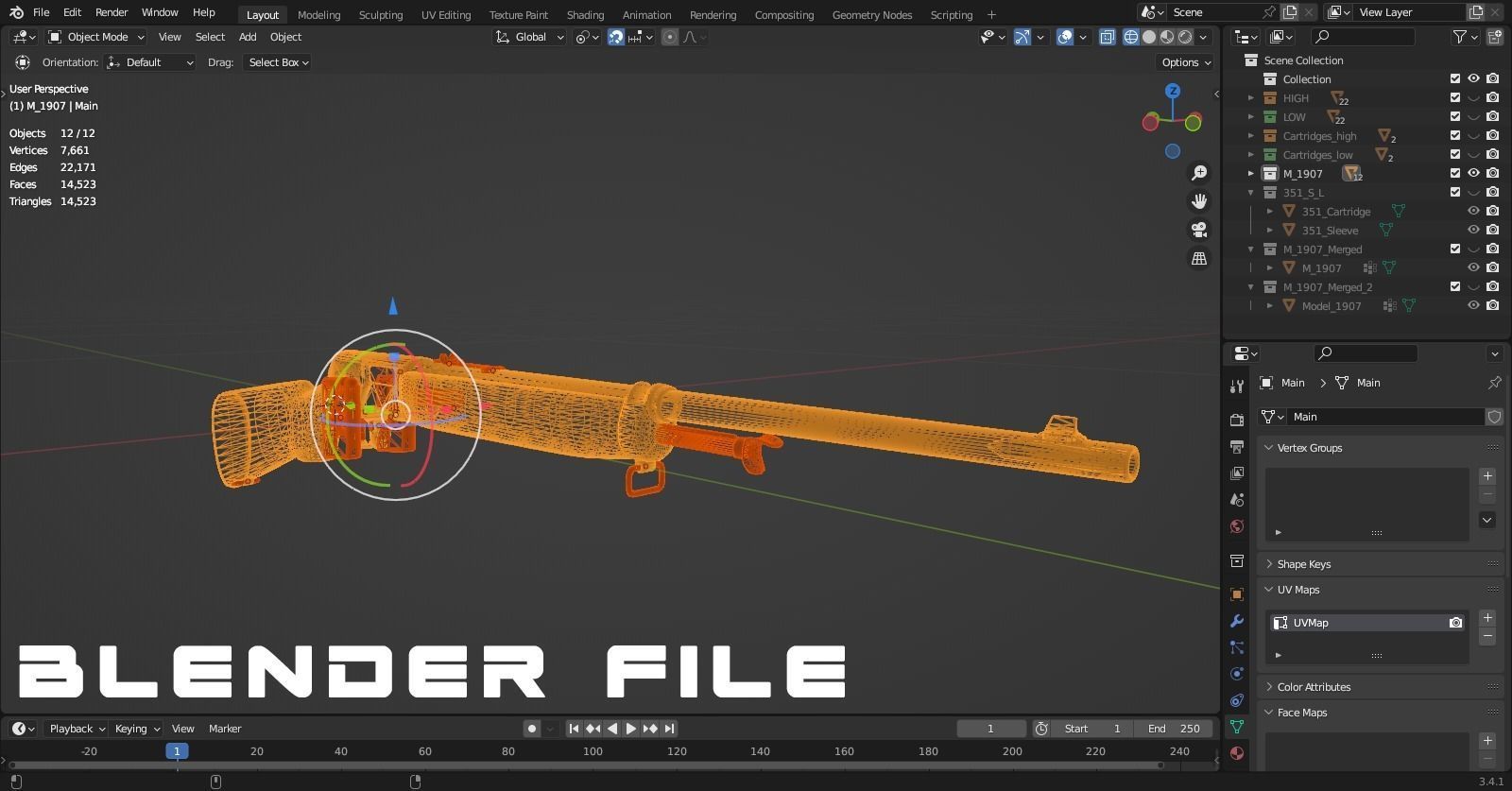Click Blender logo menu

click(x=16, y=12)
